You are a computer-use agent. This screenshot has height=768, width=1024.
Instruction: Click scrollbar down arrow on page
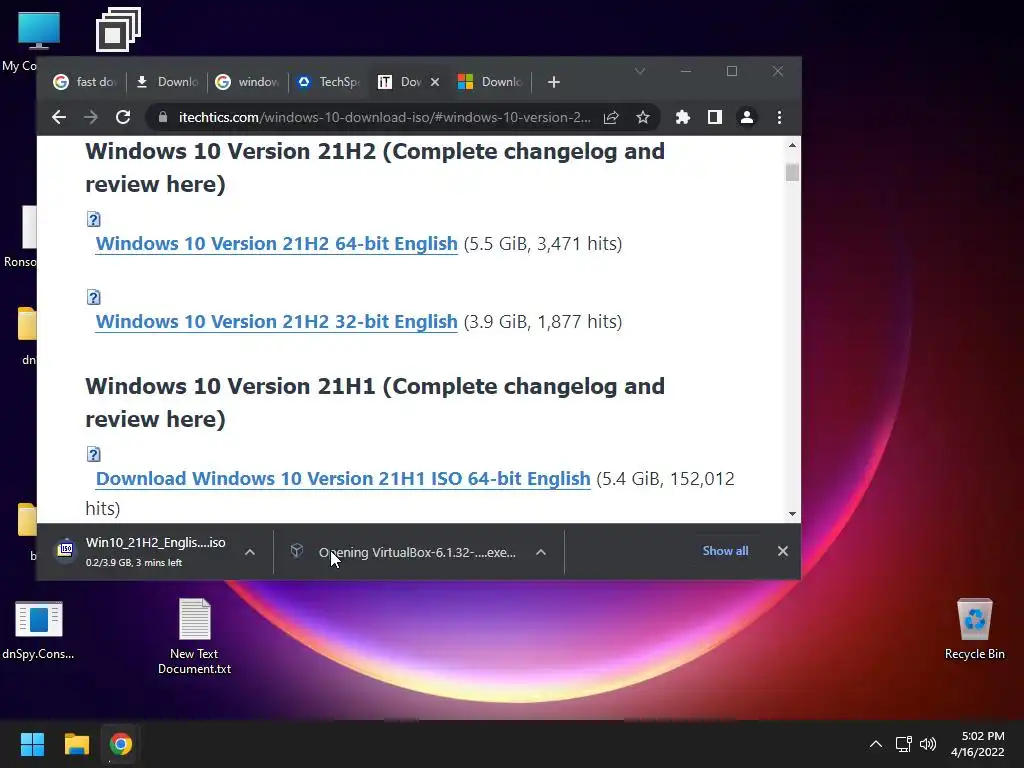pyautogui.click(x=792, y=514)
